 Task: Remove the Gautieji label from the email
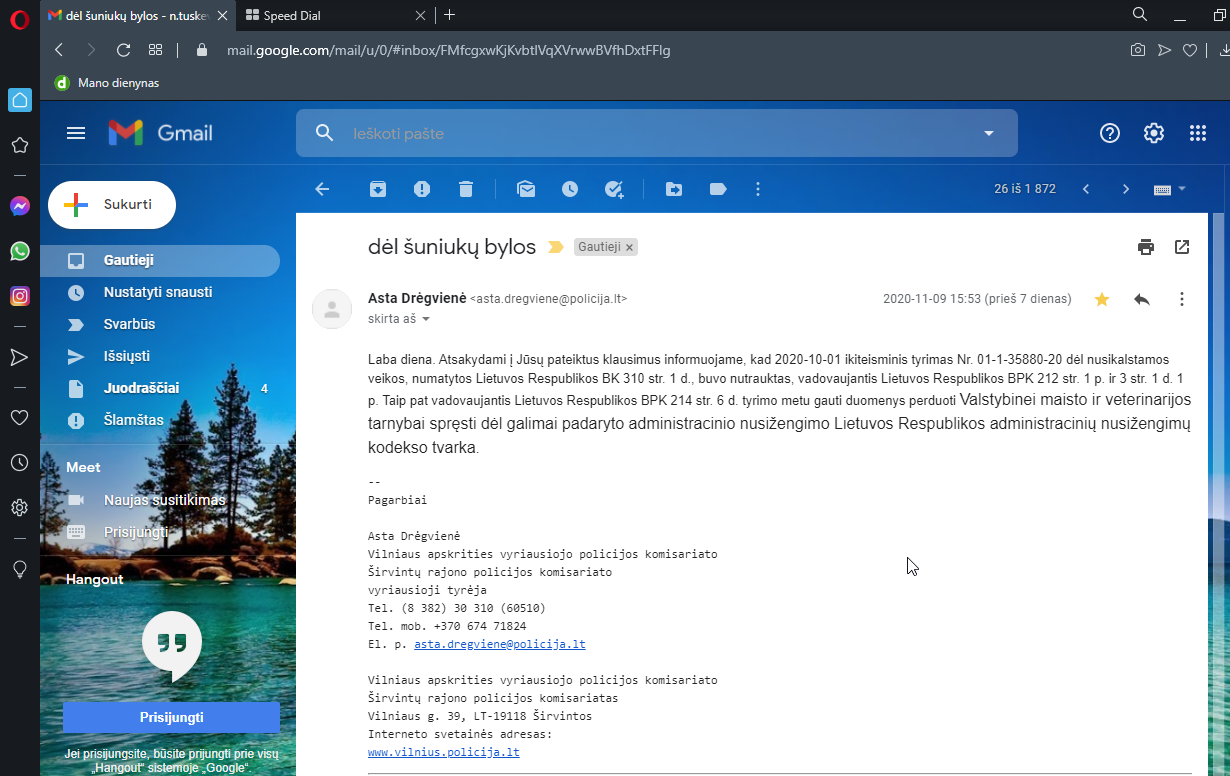pyautogui.click(x=629, y=247)
